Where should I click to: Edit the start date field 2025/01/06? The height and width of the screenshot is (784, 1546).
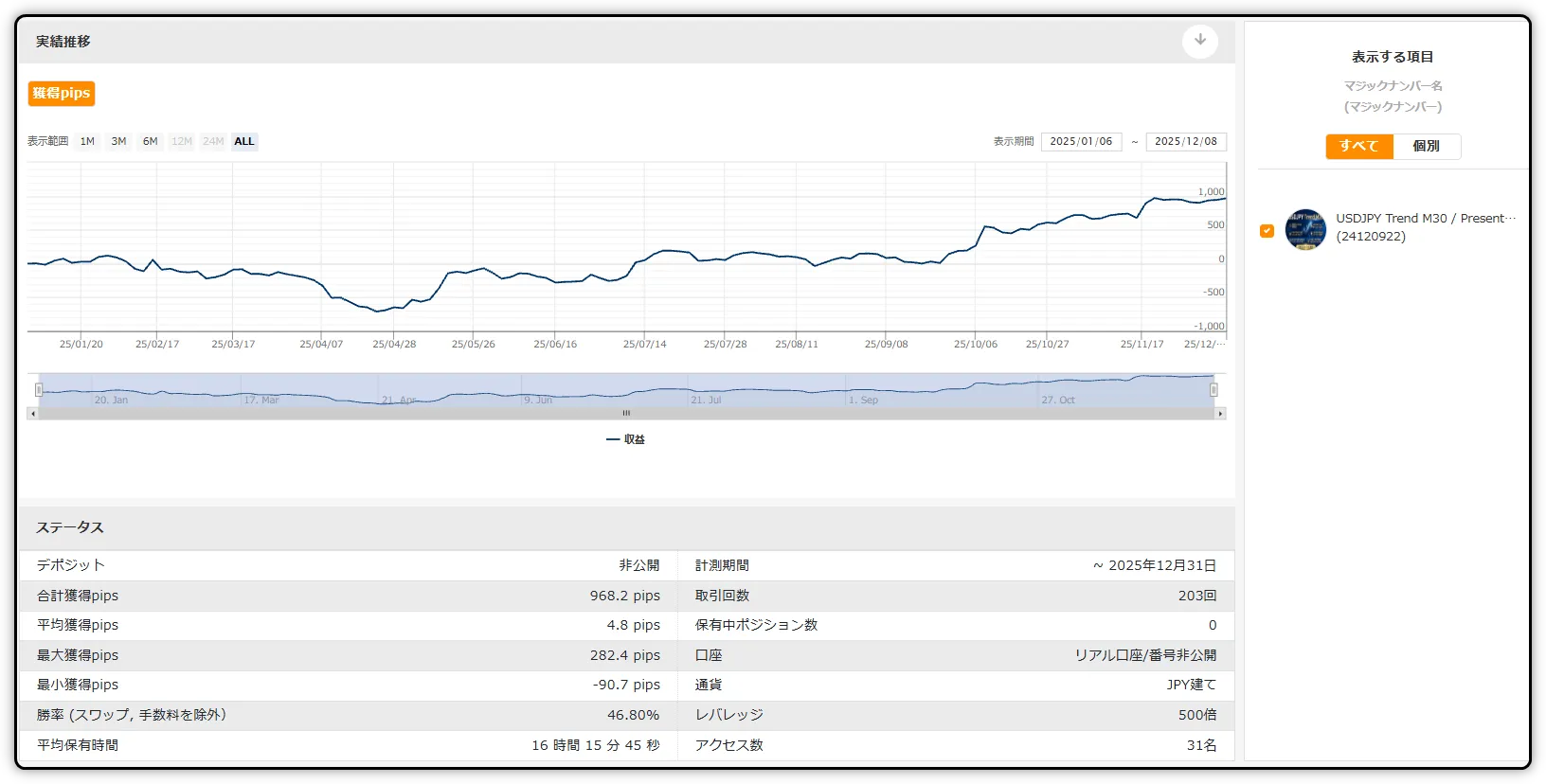coord(1081,141)
